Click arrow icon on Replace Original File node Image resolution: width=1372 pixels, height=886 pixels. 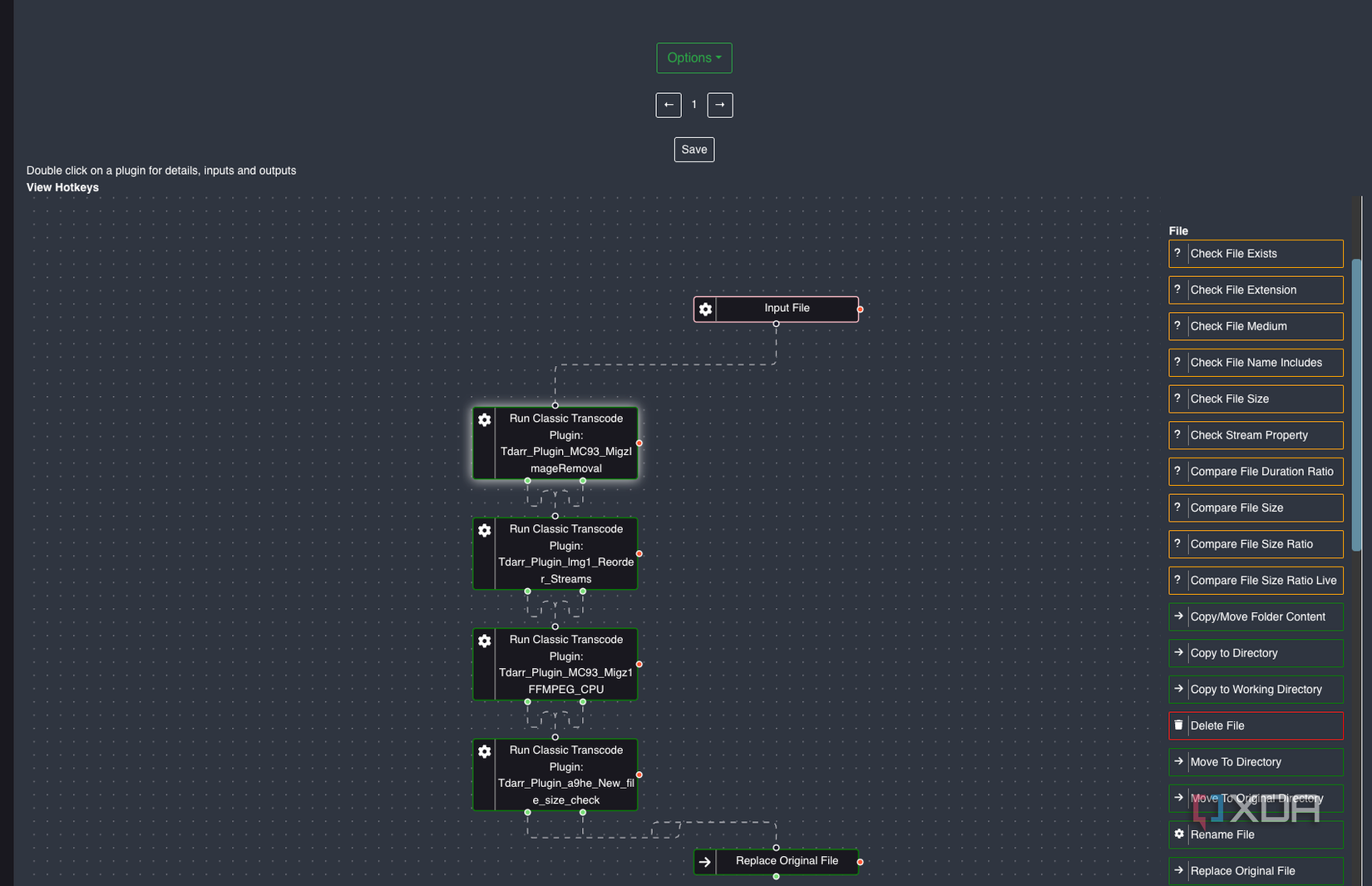pyautogui.click(x=705, y=862)
